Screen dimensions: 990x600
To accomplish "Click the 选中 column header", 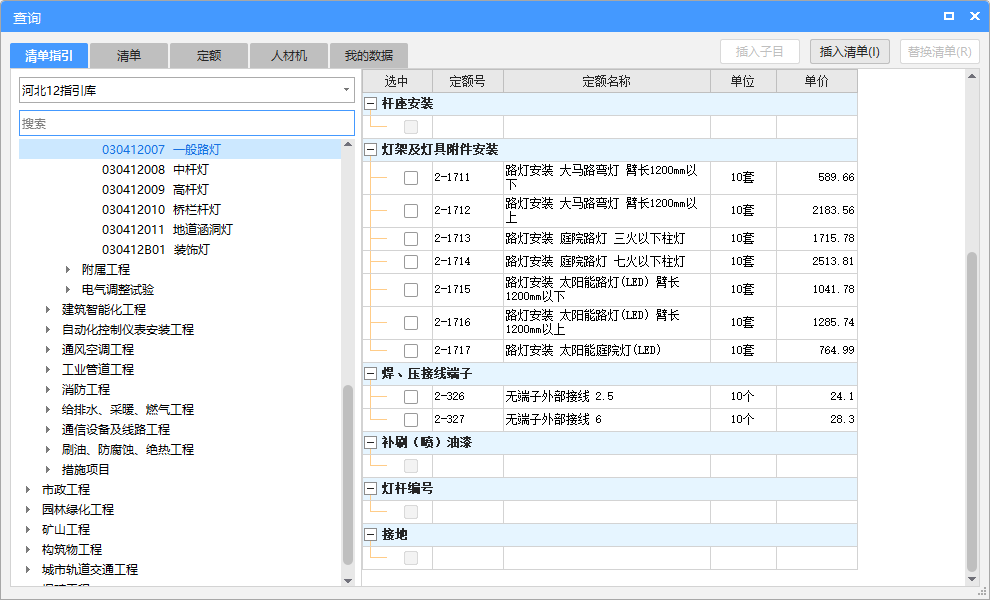I will point(397,81).
